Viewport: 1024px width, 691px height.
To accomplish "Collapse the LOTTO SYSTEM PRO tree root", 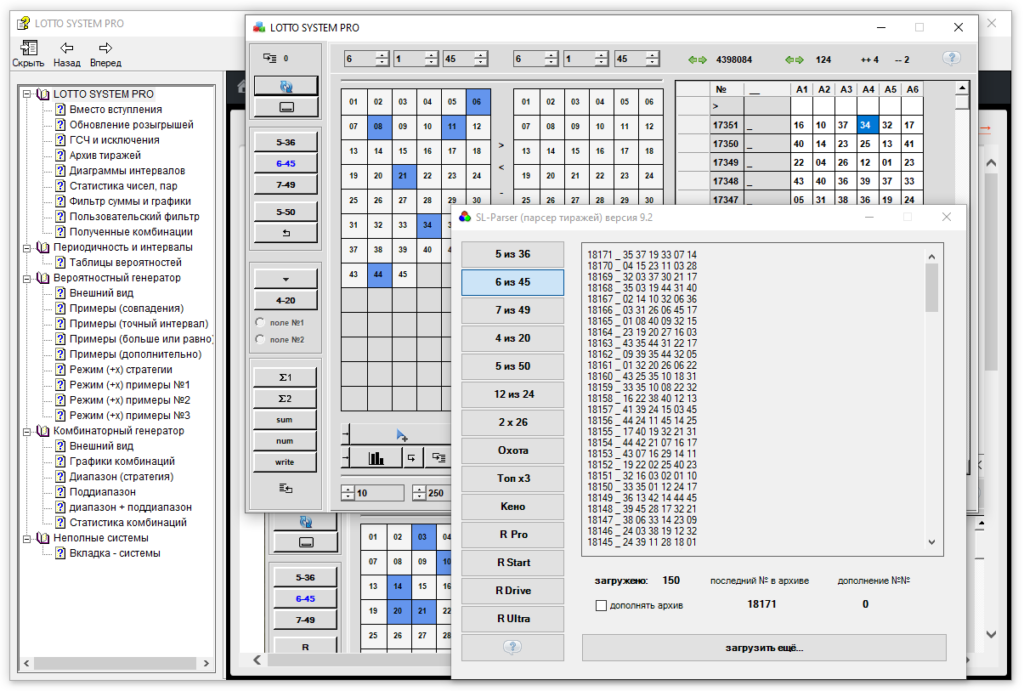I will pos(27,94).
